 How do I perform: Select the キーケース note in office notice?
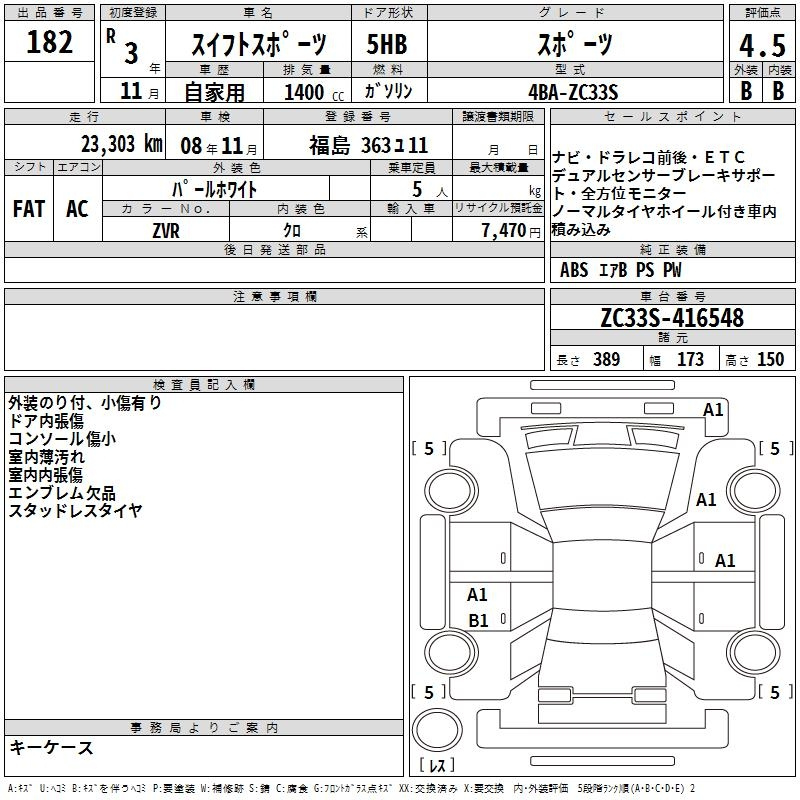(x=52, y=747)
